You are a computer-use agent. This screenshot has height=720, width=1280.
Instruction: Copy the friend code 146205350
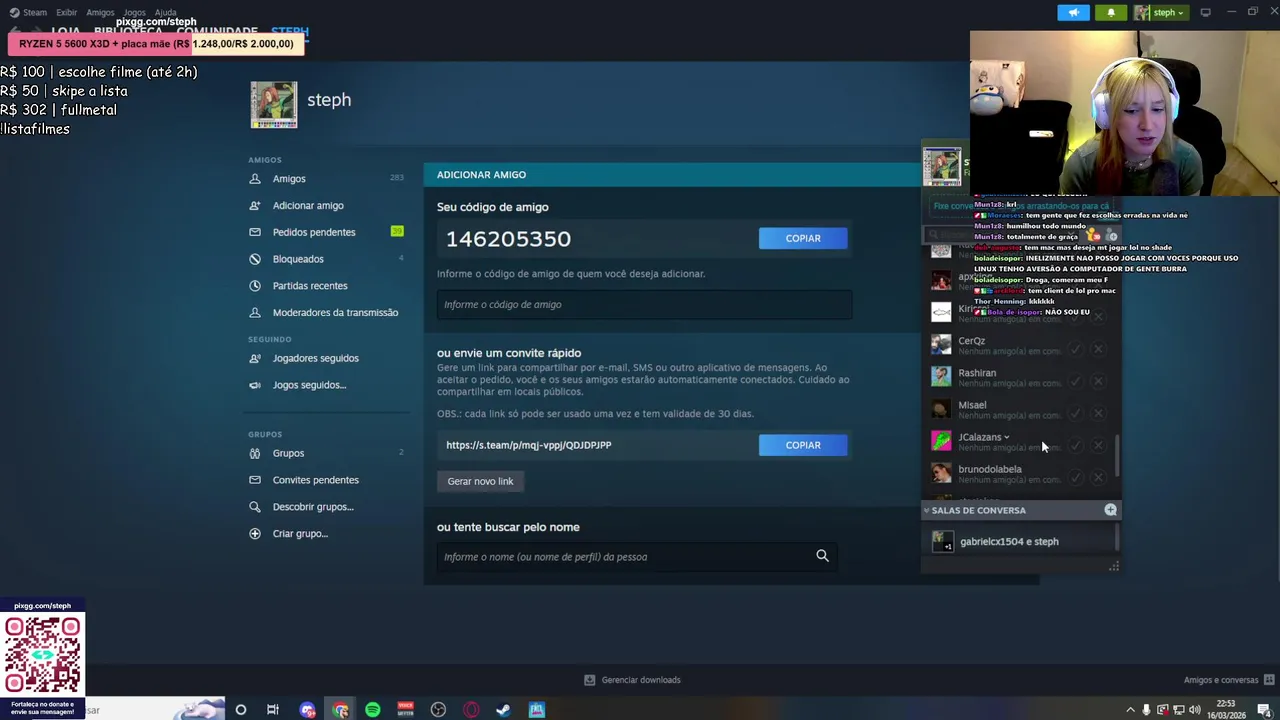803,238
